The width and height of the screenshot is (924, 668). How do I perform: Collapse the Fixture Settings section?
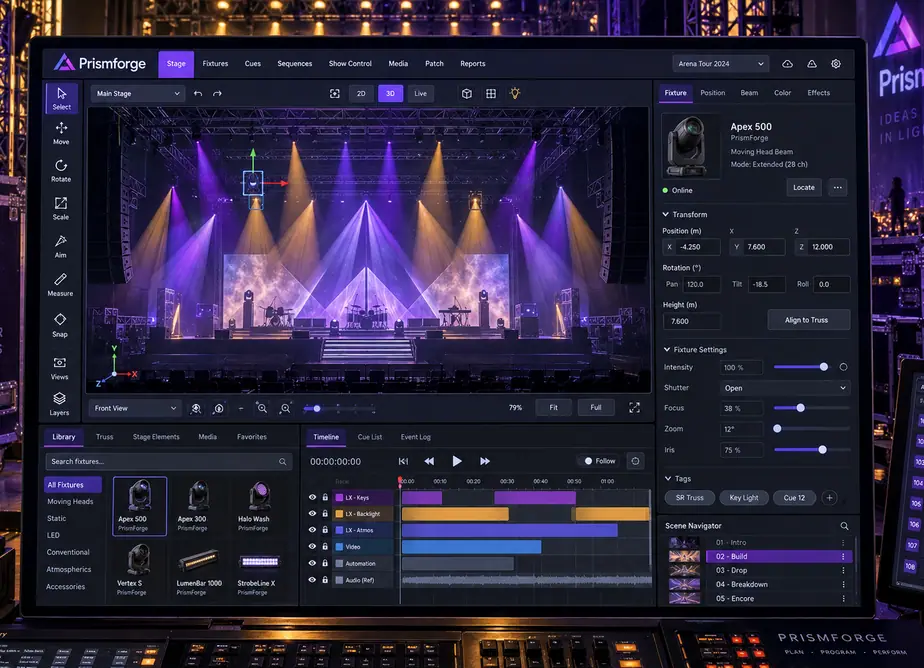pos(666,349)
